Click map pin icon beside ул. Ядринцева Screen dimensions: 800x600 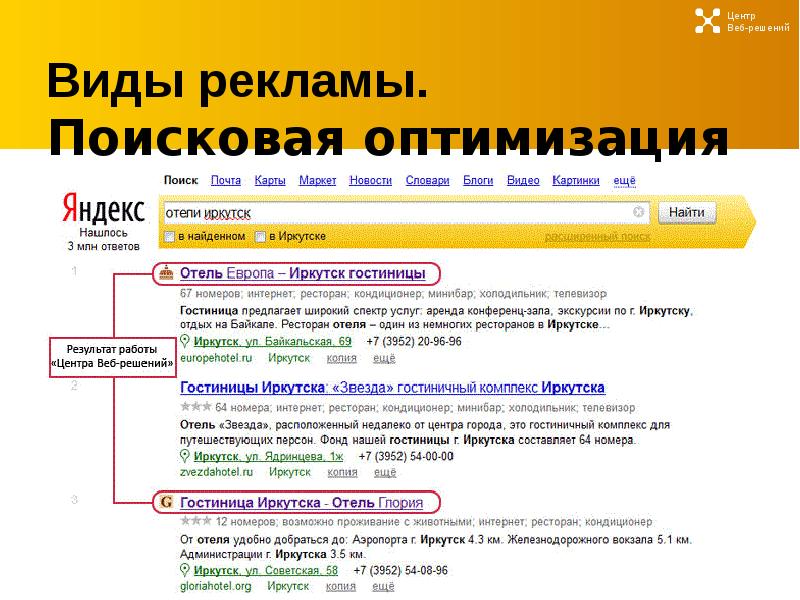(185, 456)
